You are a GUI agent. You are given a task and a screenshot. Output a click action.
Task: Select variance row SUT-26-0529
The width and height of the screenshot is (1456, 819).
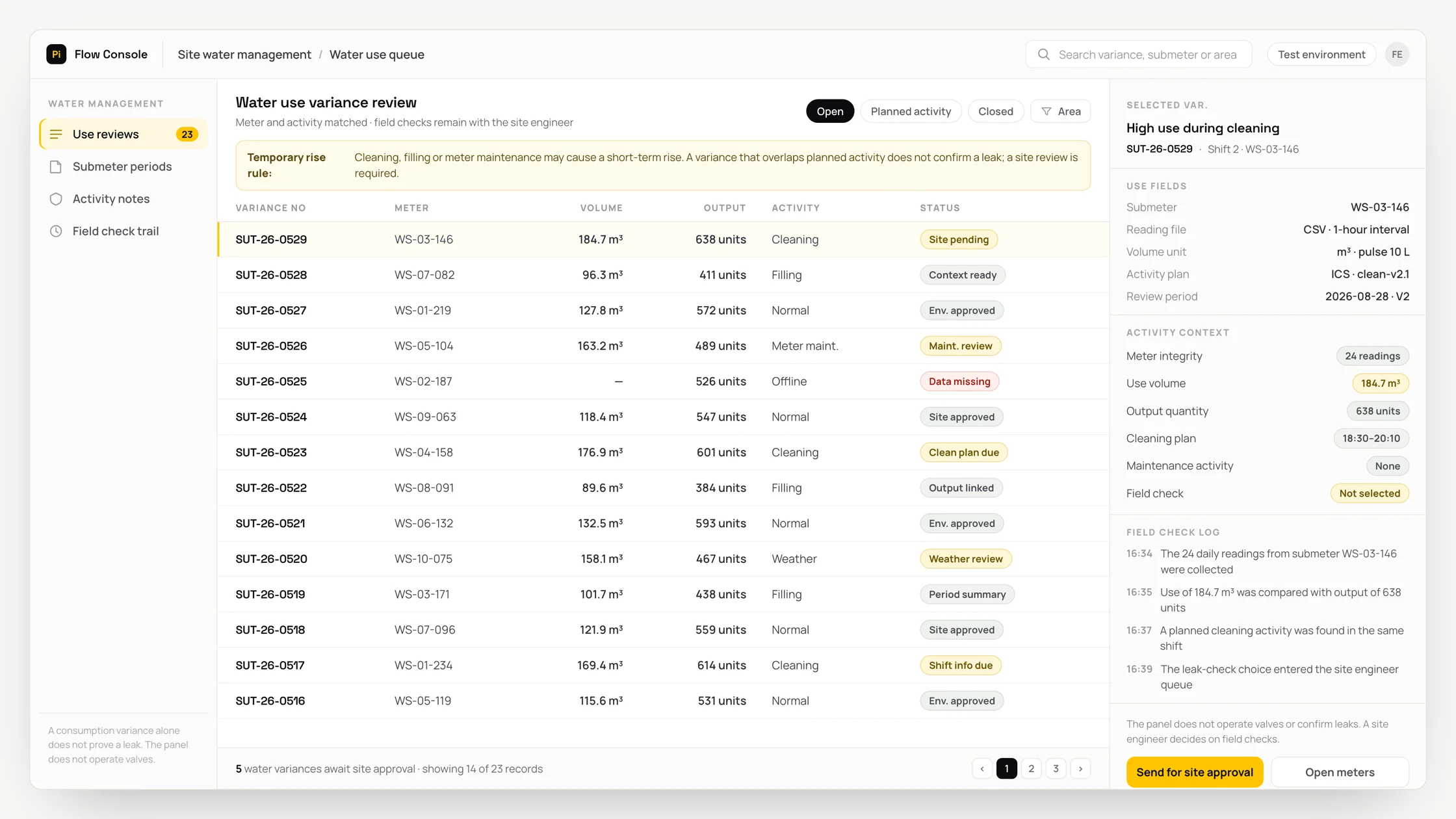coord(663,240)
